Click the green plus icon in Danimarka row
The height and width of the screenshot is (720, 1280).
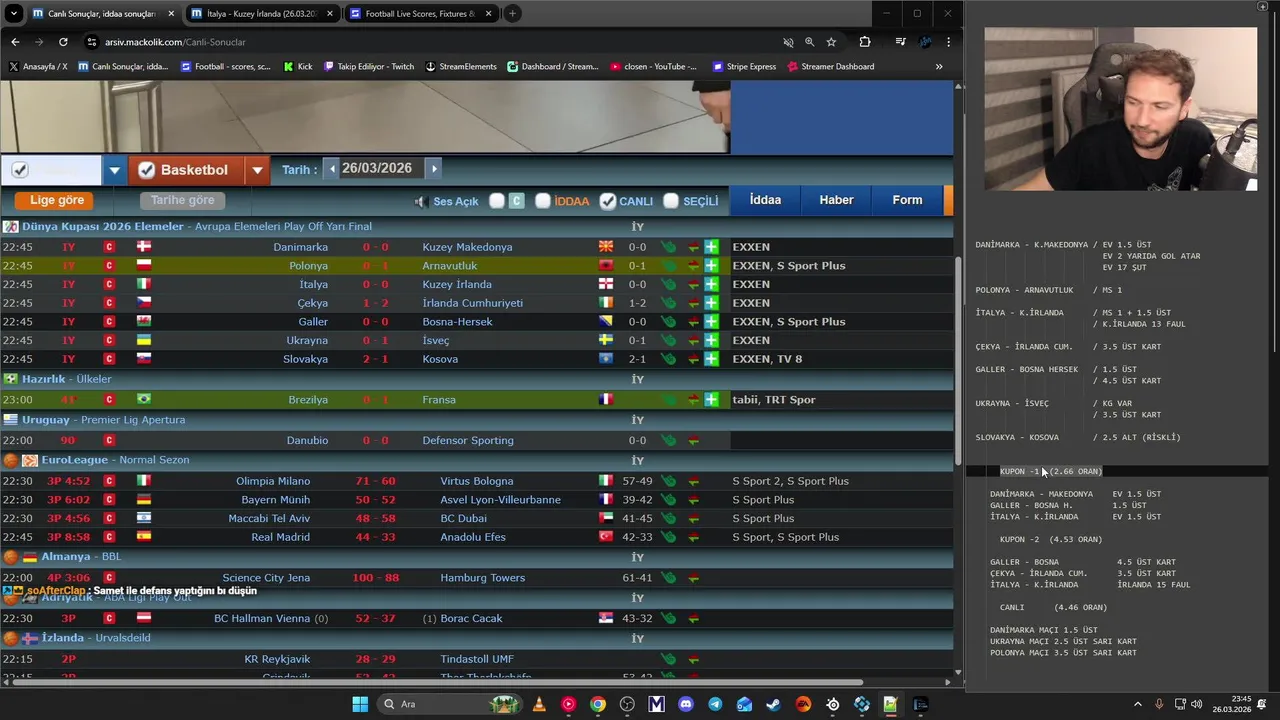pyautogui.click(x=711, y=247)
